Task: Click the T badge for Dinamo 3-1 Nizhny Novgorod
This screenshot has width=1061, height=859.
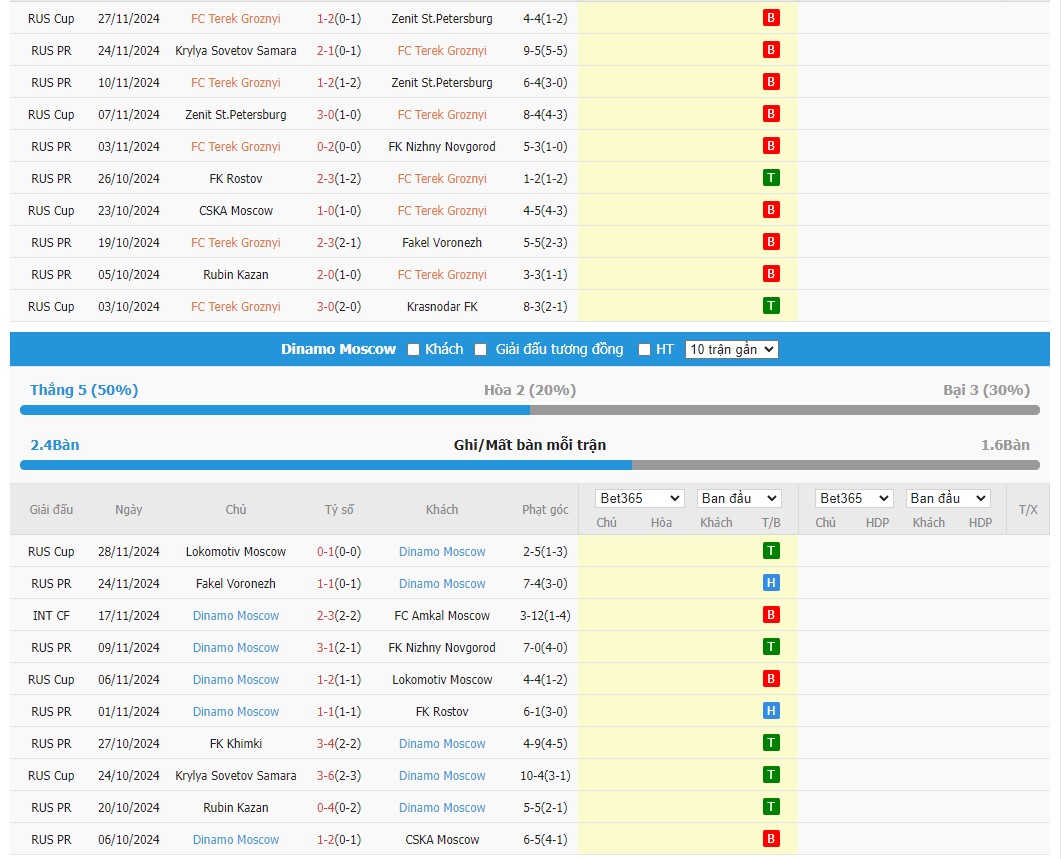Action: (771, 647)
